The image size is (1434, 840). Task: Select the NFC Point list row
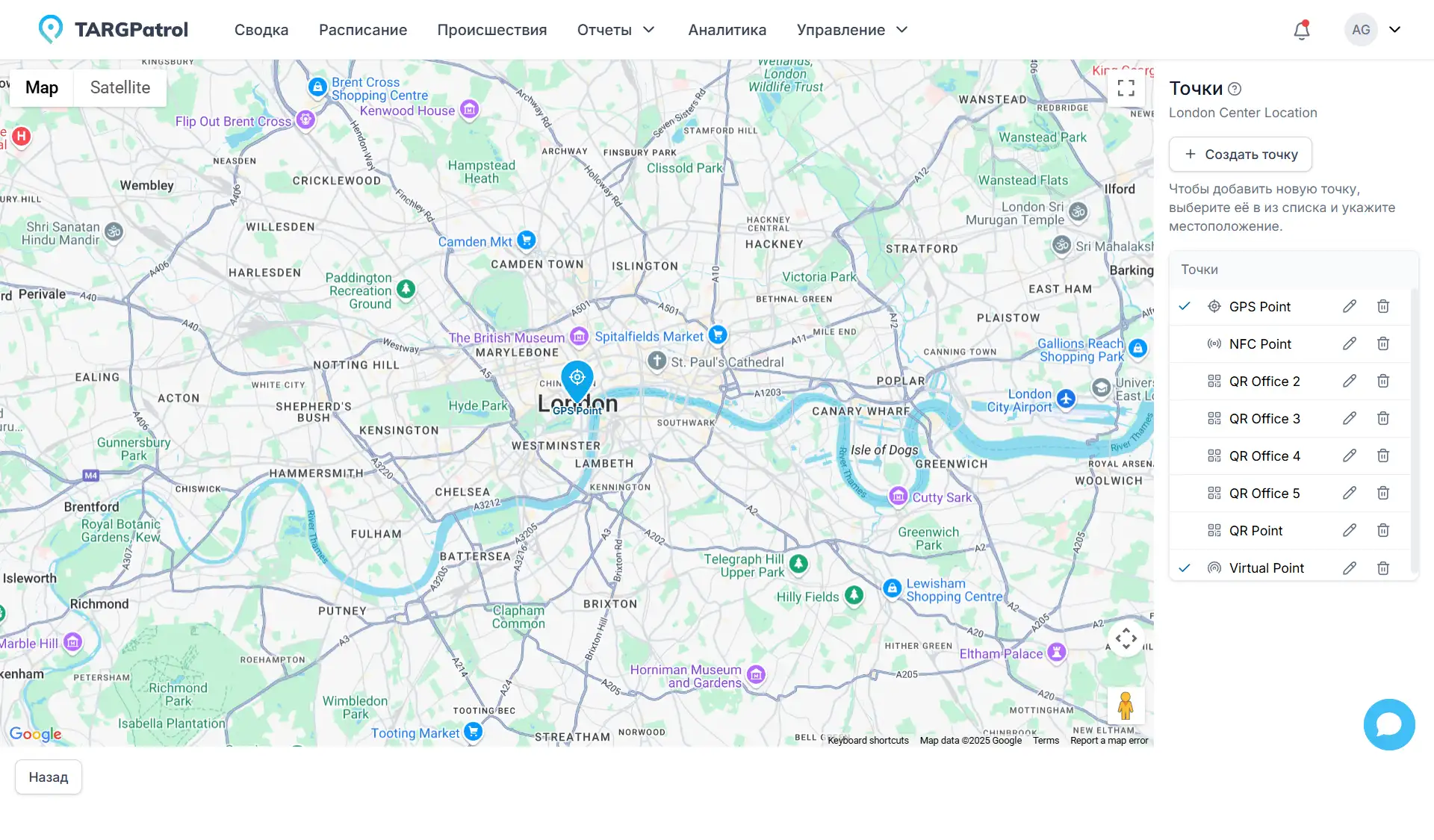tap(1260, 344)
